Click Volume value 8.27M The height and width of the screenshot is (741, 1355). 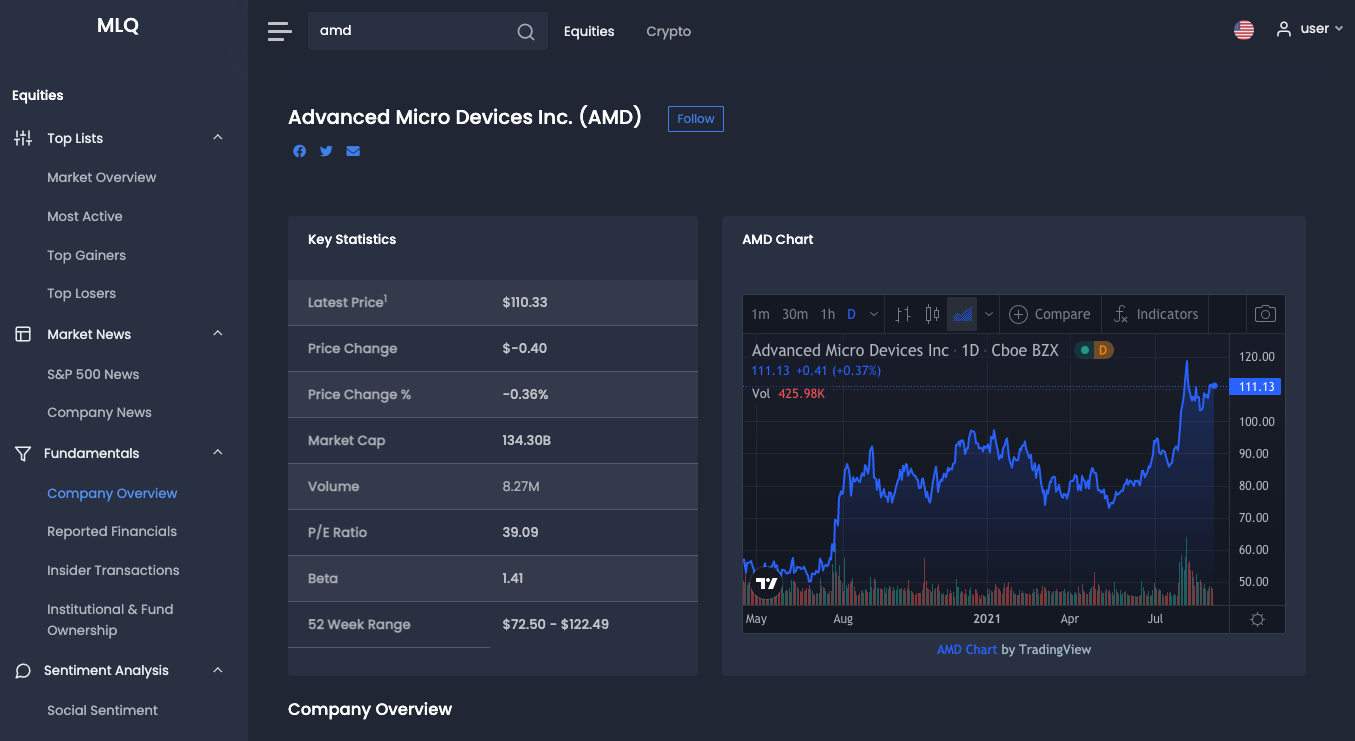point(521,486)
